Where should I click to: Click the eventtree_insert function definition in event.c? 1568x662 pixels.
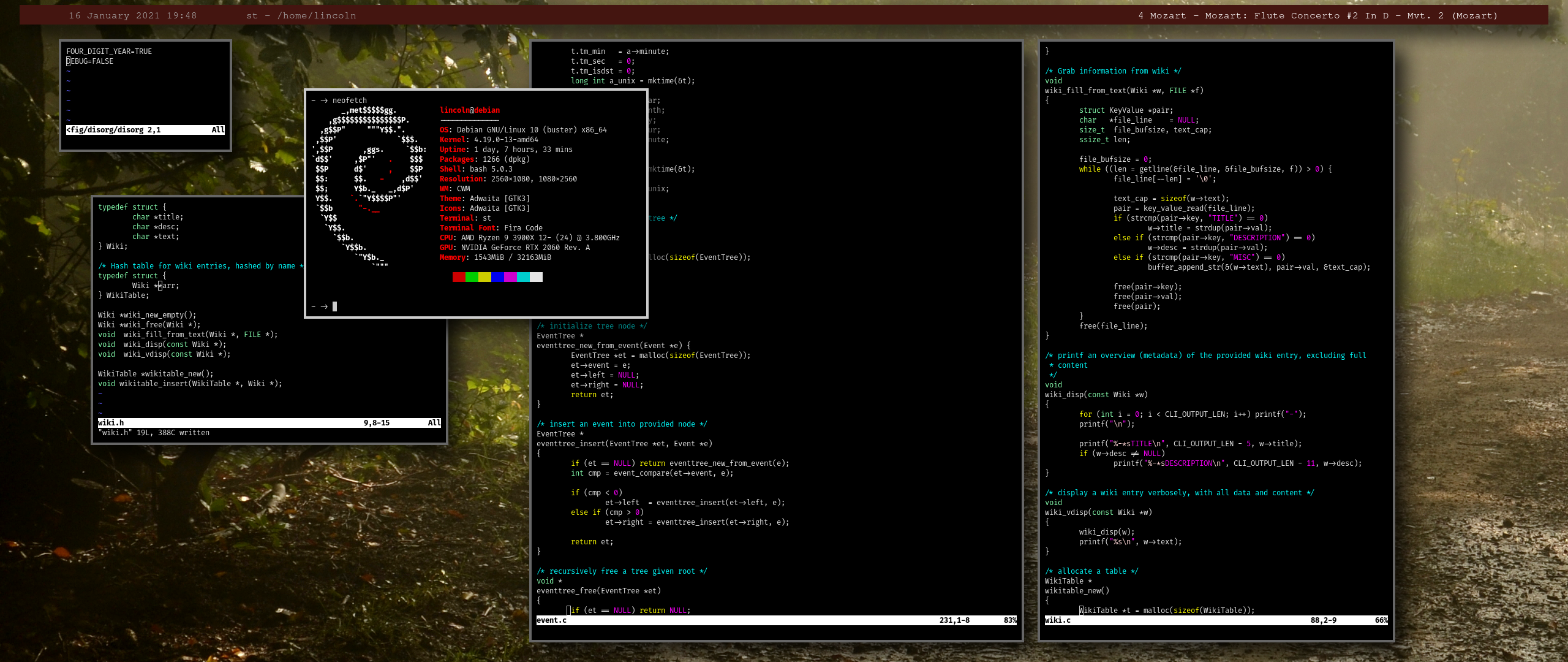point(571,444)
